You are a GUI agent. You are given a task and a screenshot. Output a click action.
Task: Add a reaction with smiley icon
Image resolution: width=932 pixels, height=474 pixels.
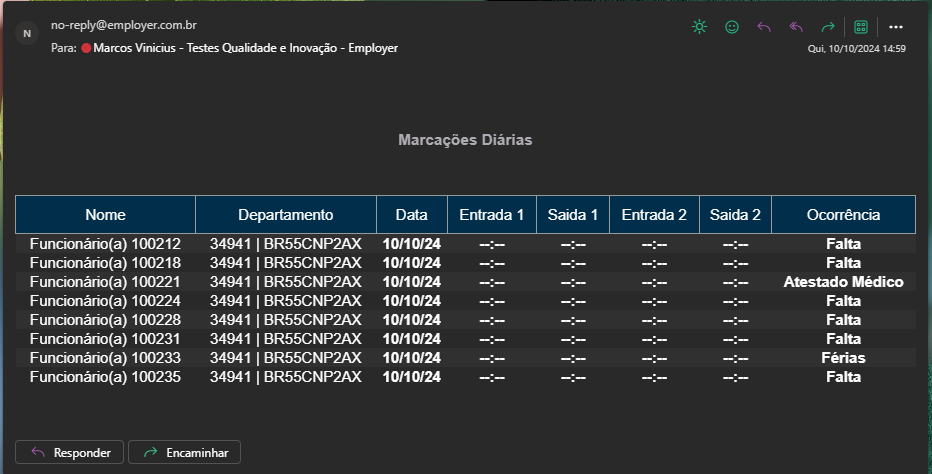732,27
